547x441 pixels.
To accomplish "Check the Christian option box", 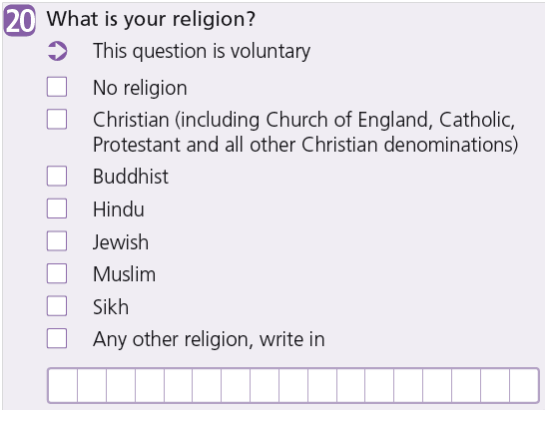I will [57, 119].
